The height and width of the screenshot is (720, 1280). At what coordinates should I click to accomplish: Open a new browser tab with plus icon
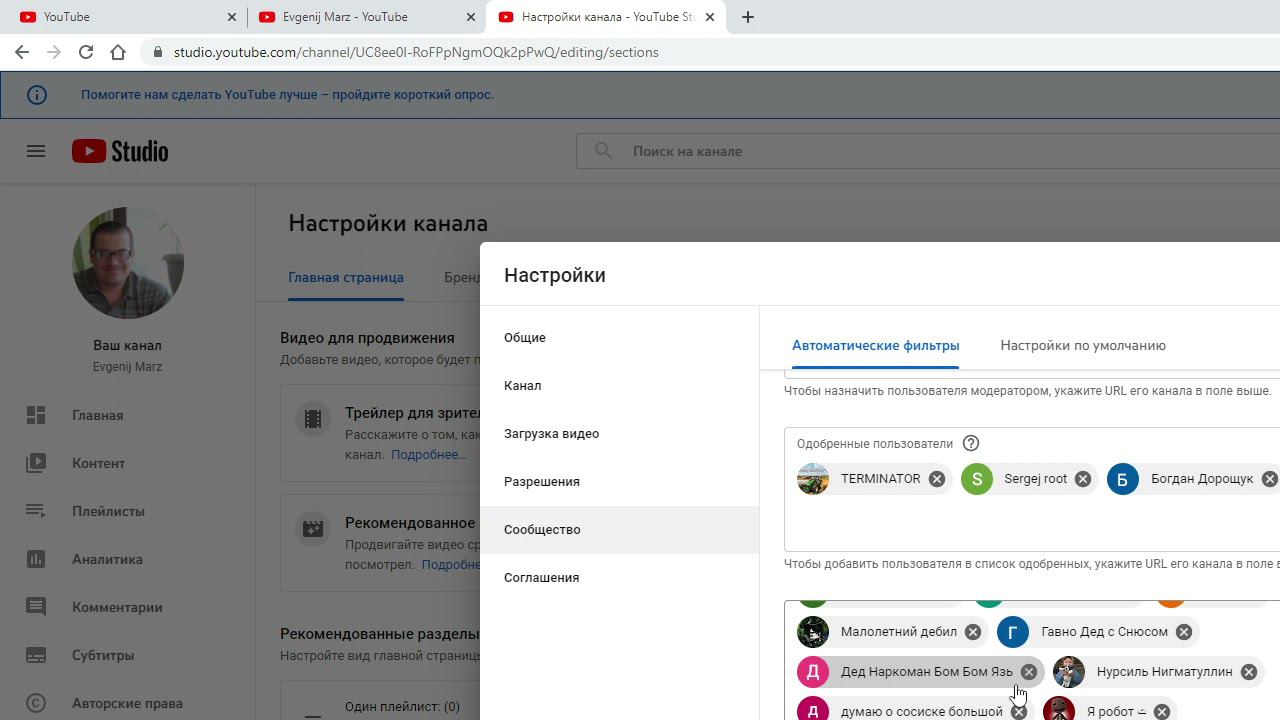pyautogui.click(x=748, y=17)
